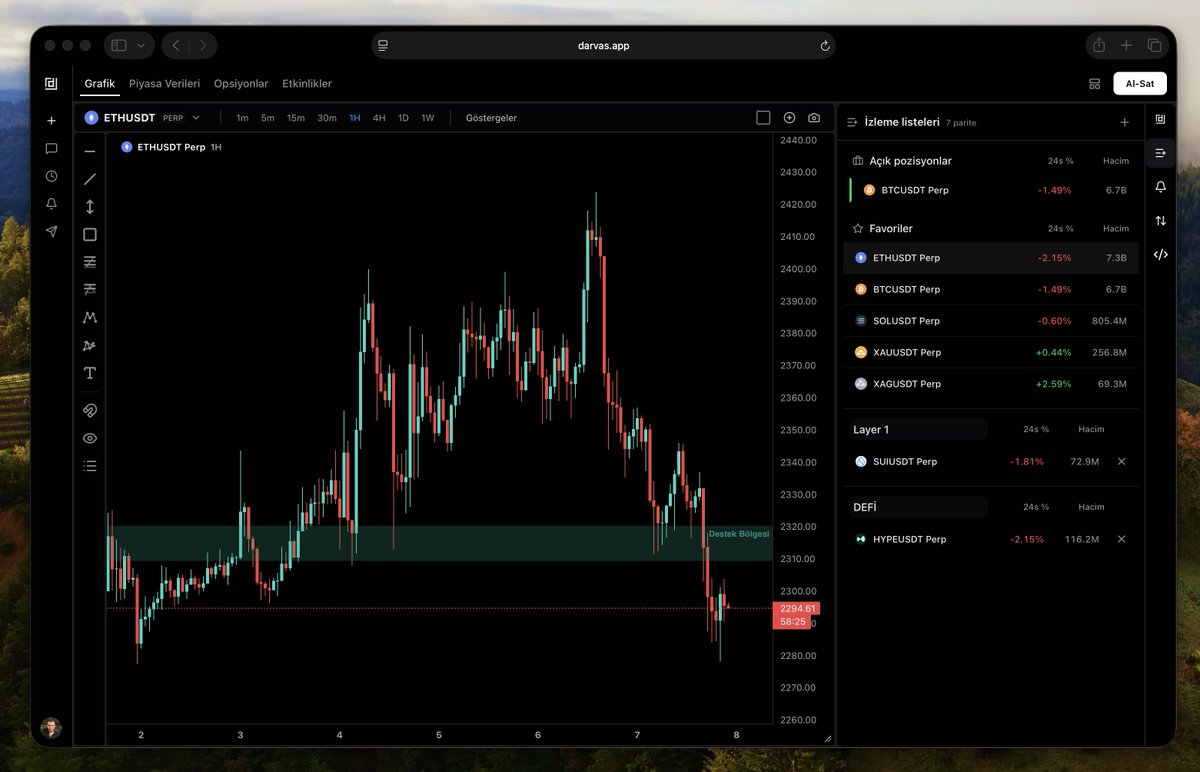Screen dimensions: 1200x772
Task: Click the paper plane send icon in sidebar
Action: [51, 231]
